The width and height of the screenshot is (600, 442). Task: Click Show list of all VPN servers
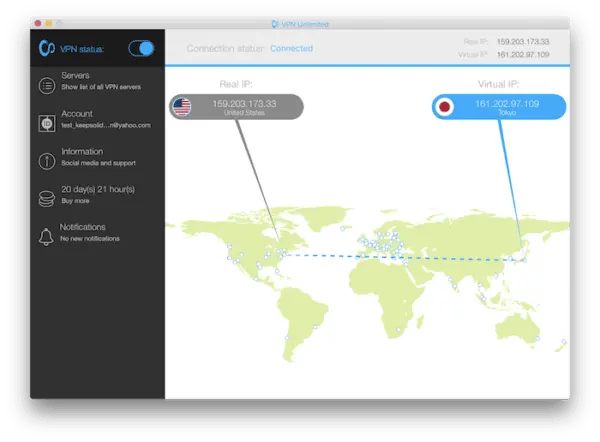(x=101, y=87)
